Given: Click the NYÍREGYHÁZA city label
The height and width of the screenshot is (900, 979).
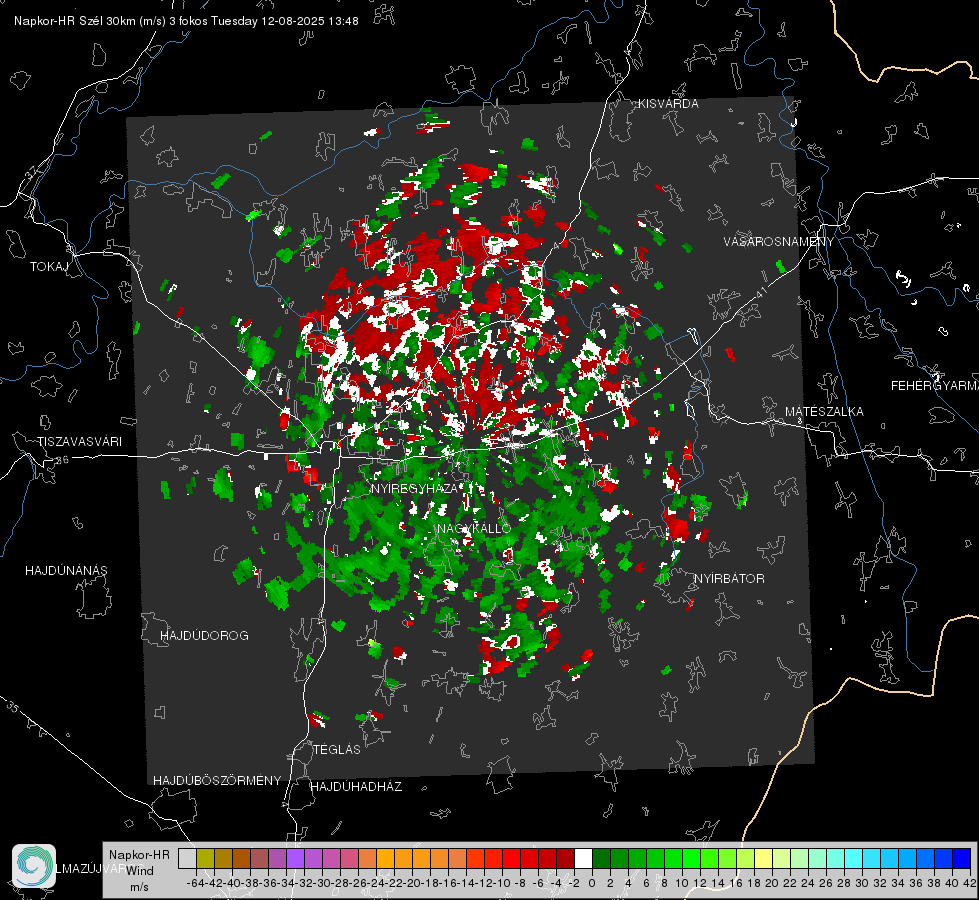Looking at the screenshot, I should tap(415, 488).
